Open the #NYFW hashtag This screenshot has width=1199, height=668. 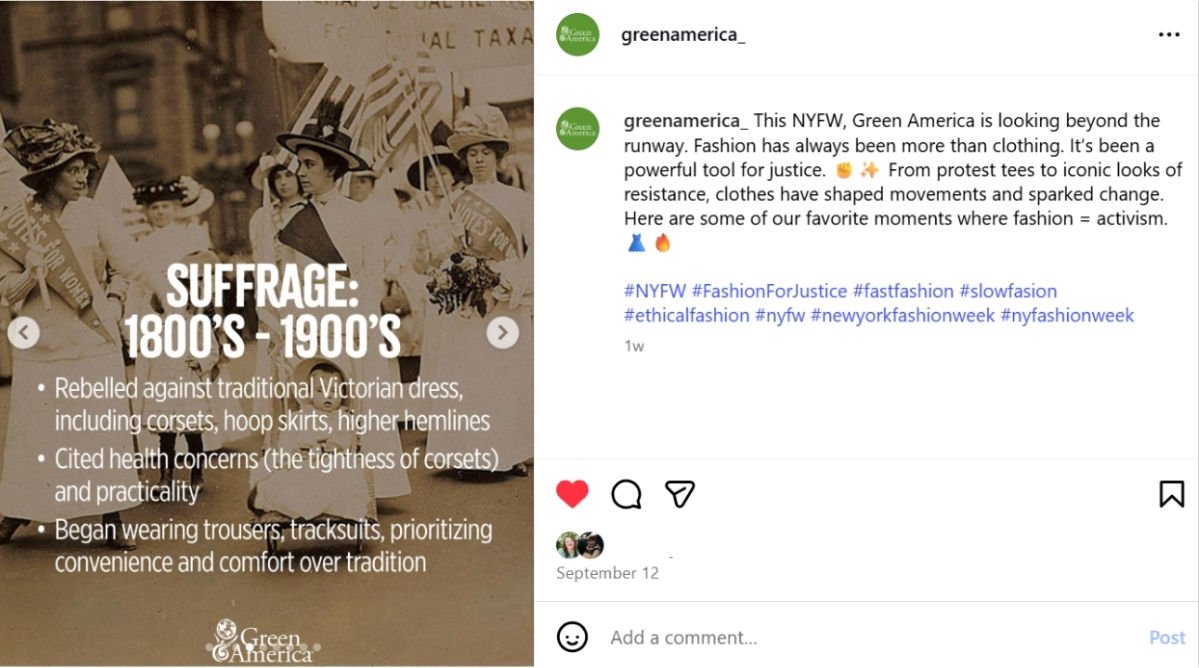pyautogui.click(x=655, y=291)
